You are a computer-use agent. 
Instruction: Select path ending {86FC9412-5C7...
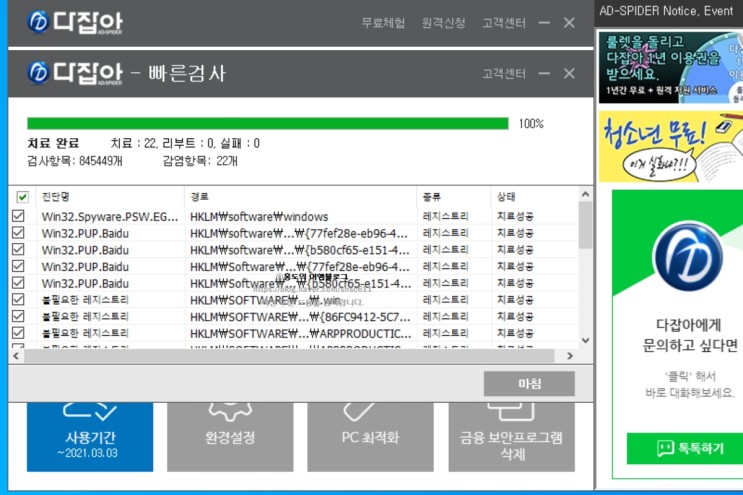click(x=300, y=317)
